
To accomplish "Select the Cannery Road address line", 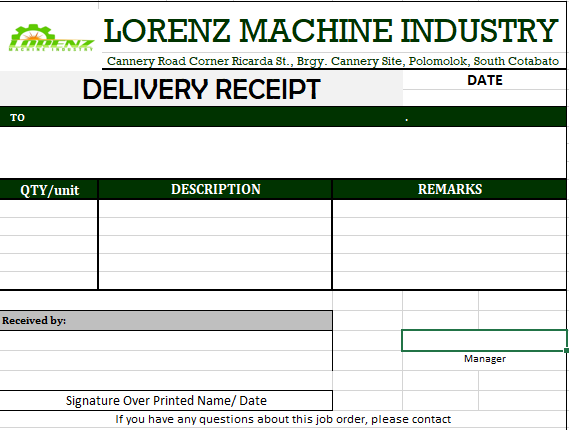I will tap(333, 61).
